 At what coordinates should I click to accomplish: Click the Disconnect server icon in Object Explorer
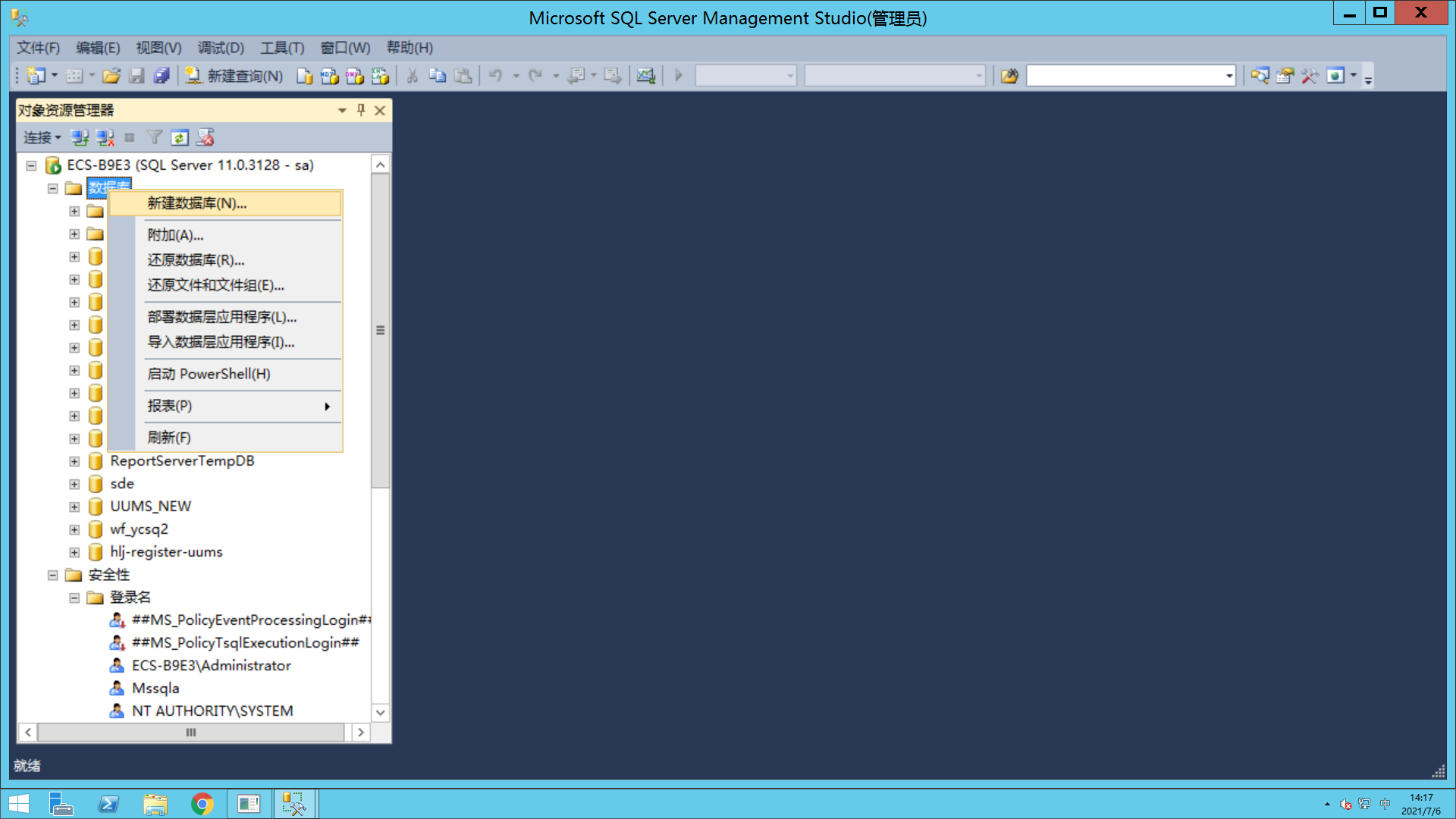[105, 137]
